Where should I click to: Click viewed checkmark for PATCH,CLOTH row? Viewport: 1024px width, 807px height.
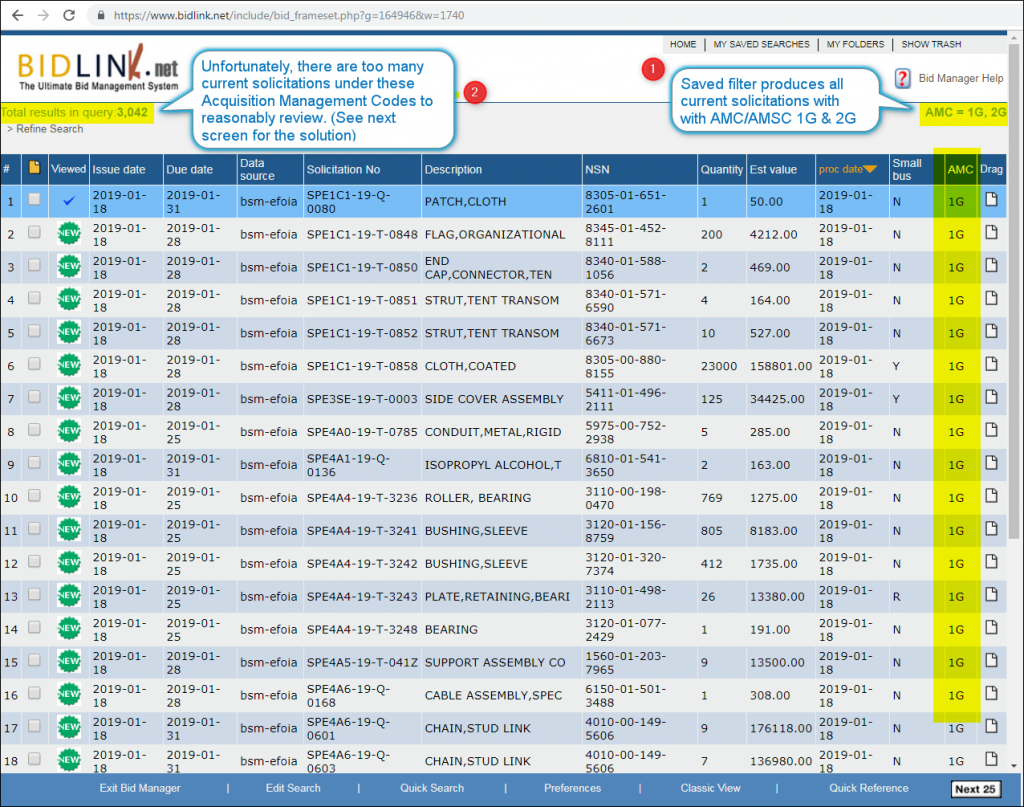click(69, 201)
